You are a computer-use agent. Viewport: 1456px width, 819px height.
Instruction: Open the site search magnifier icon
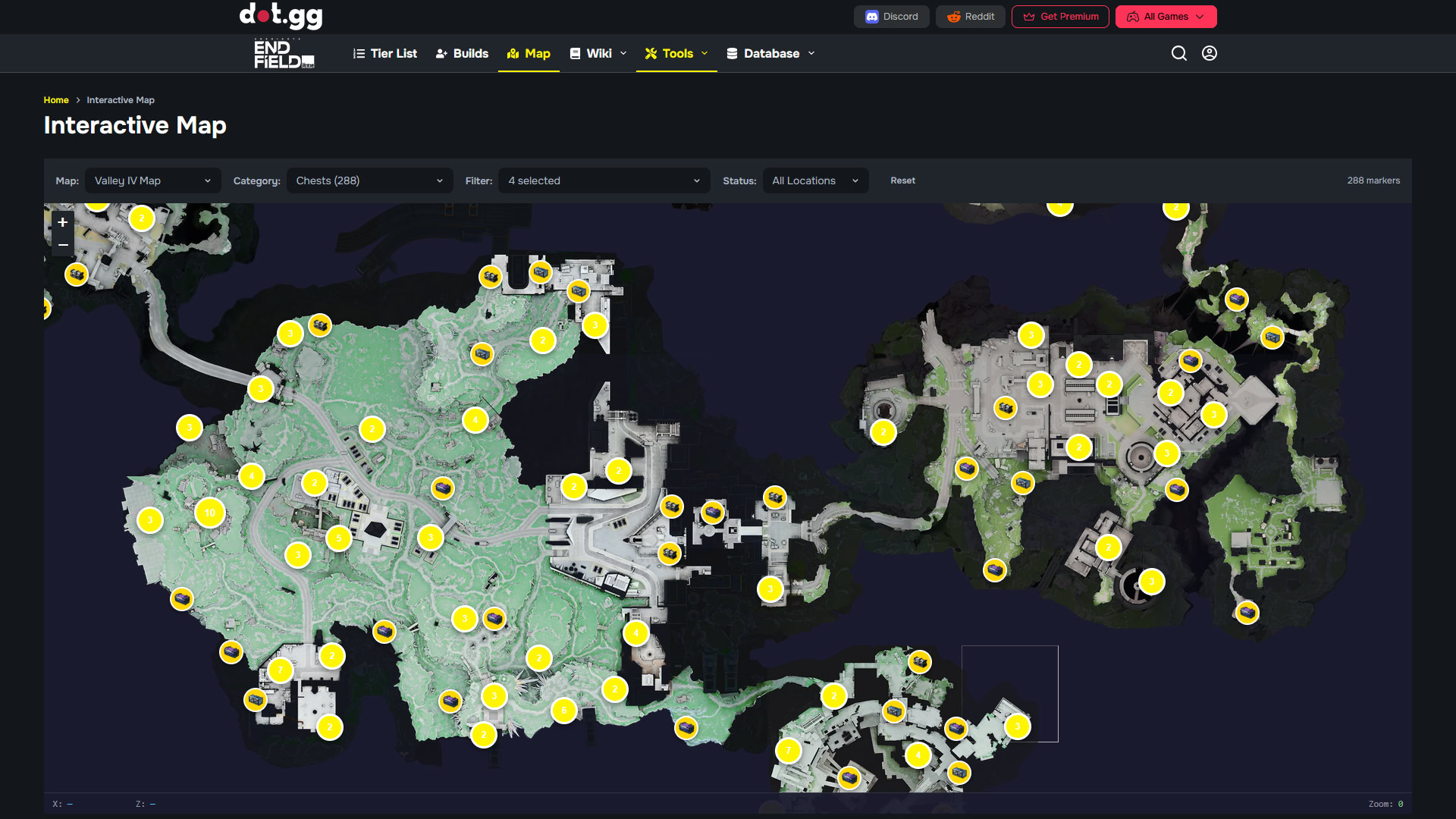tap(1178, 53)
